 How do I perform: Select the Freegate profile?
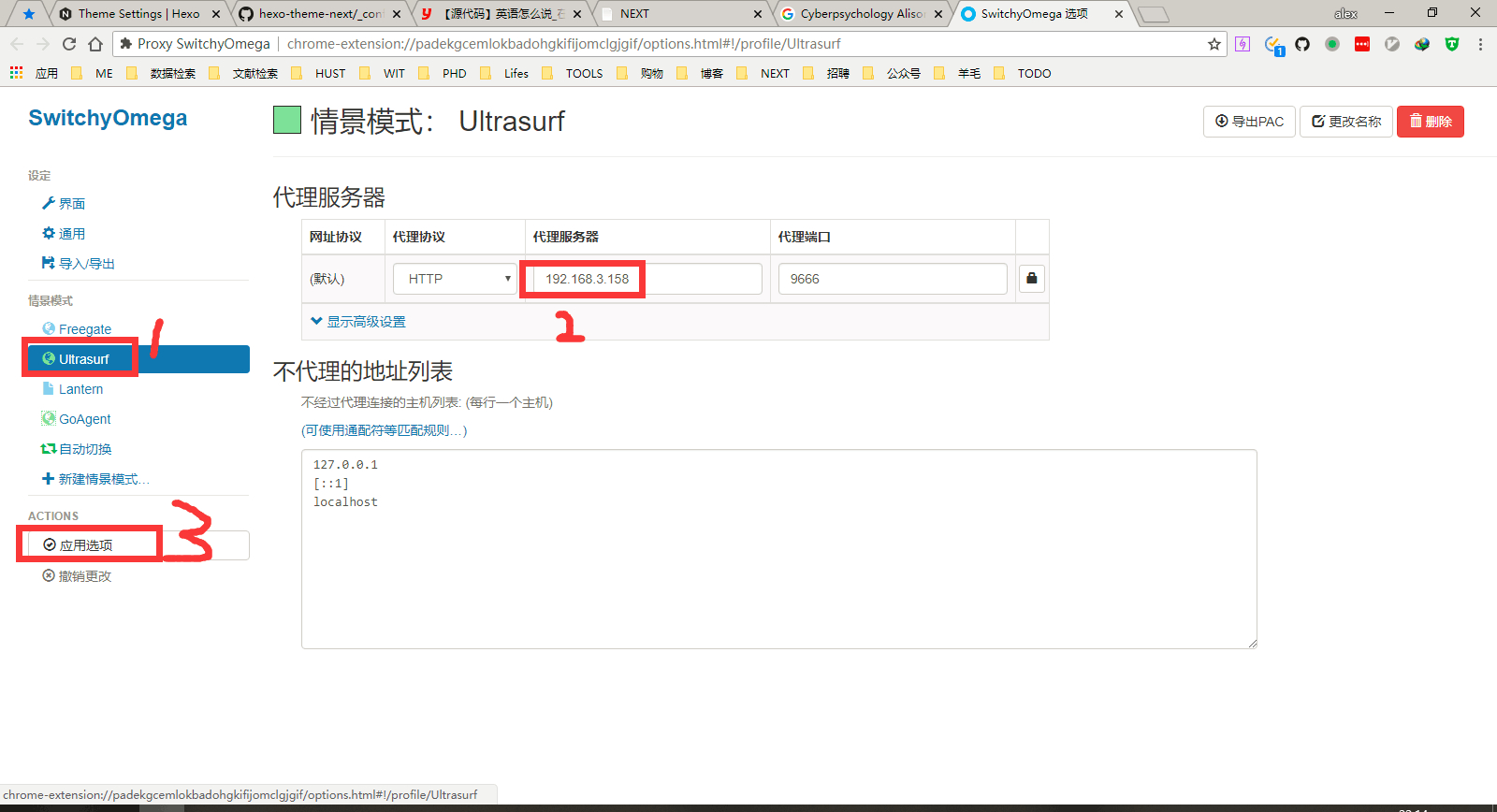click(x=77, y=328)
